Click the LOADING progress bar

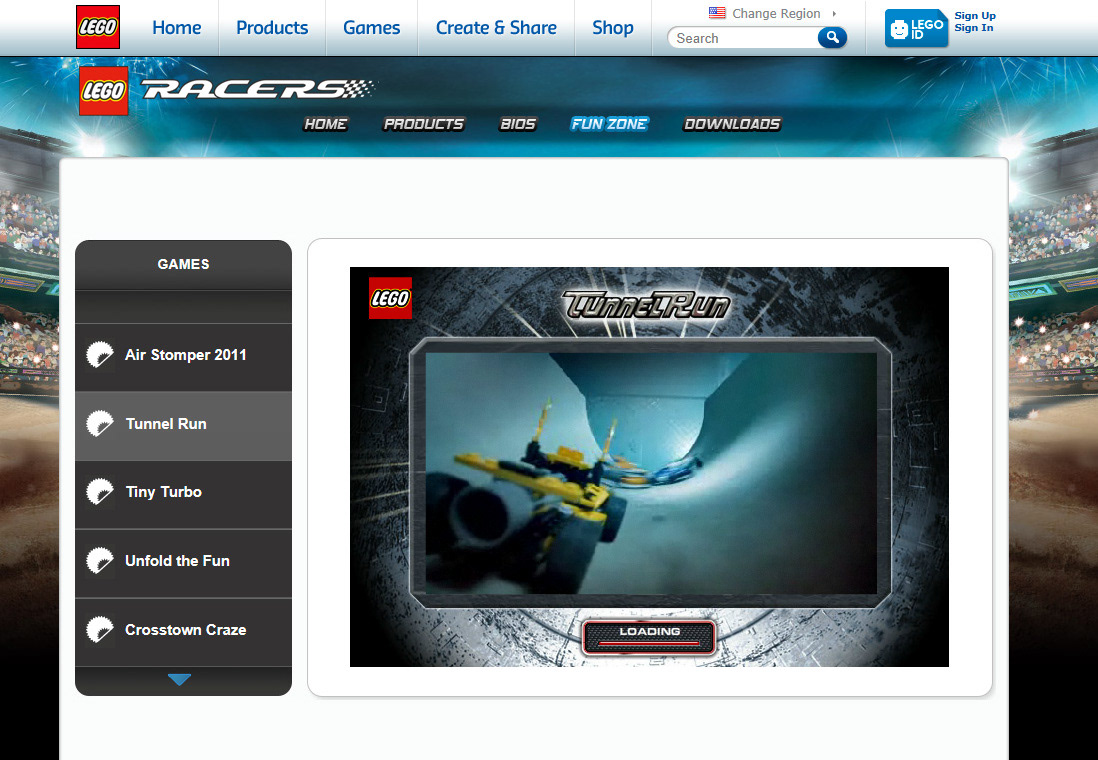[648, 637]
